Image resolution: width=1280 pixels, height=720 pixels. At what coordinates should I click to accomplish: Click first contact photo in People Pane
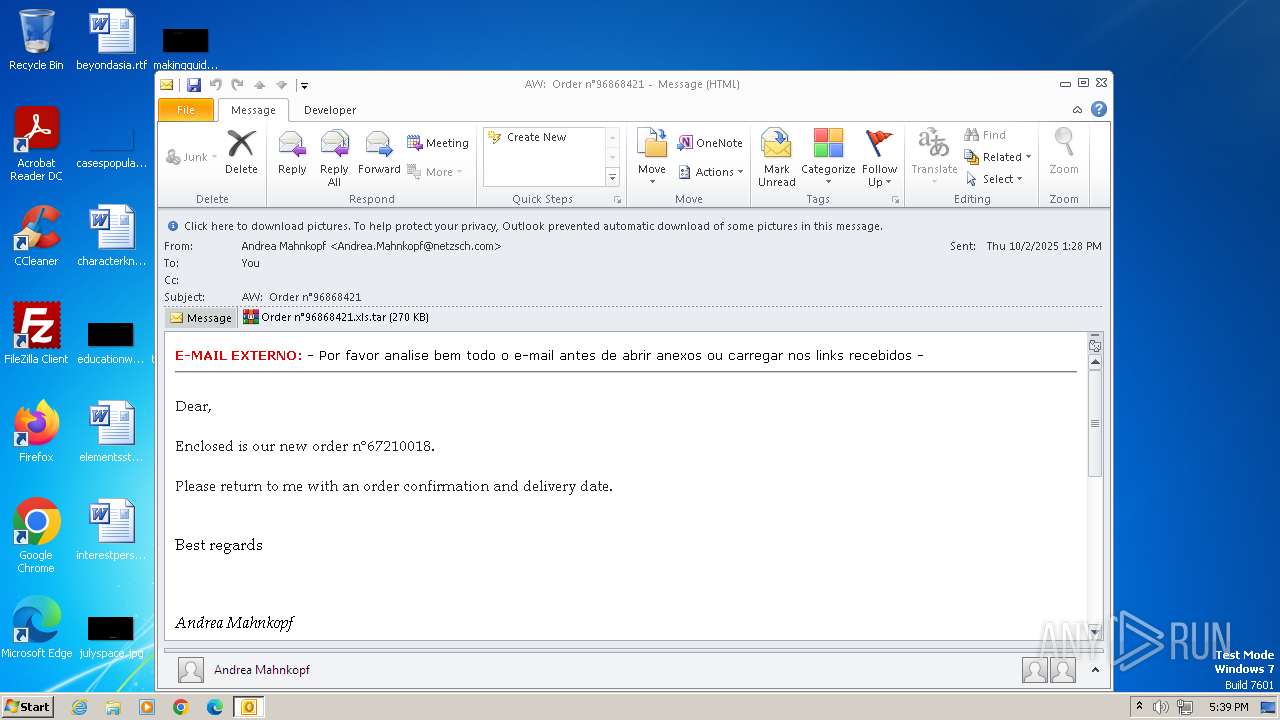point(1034,670)
